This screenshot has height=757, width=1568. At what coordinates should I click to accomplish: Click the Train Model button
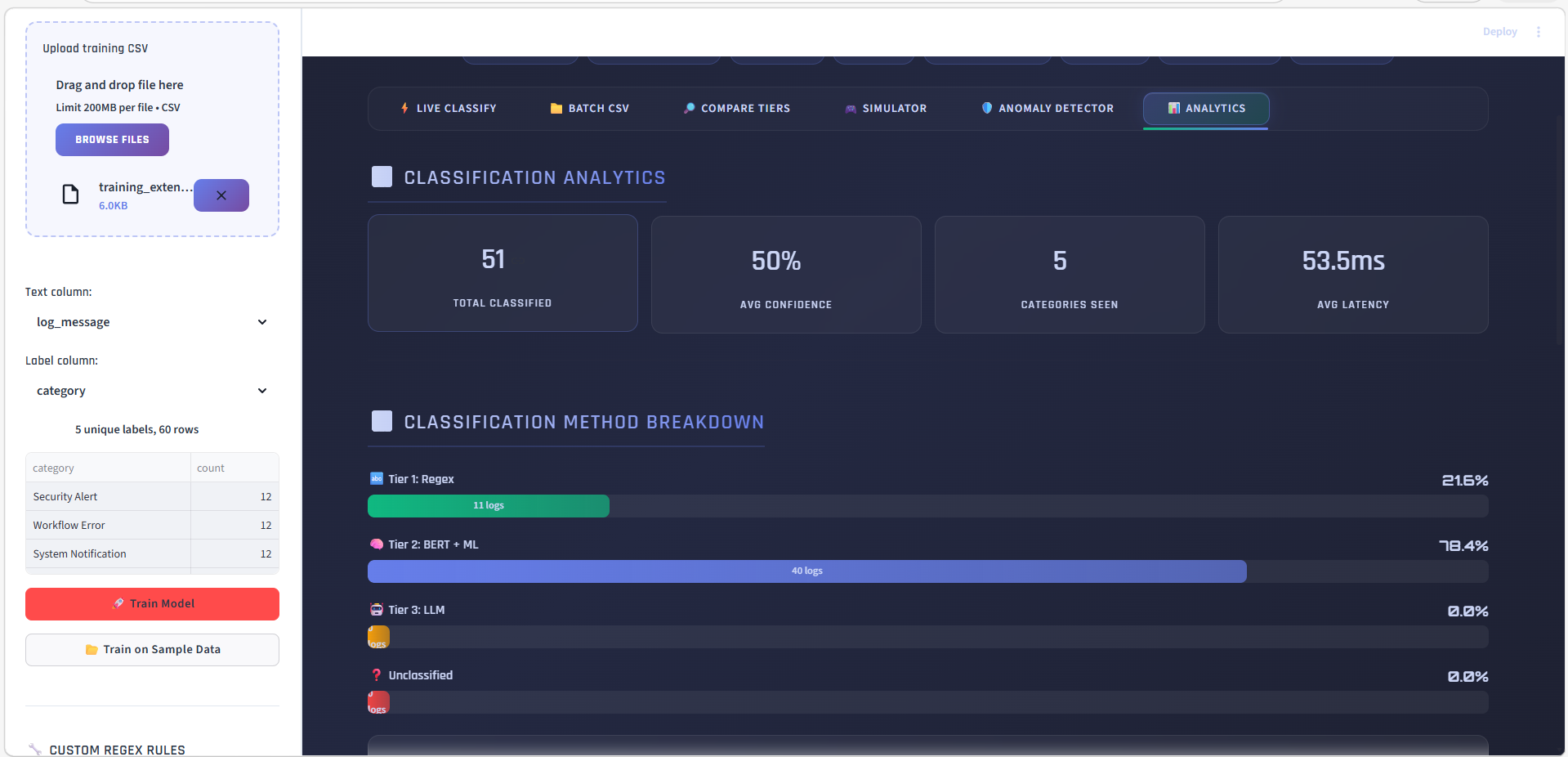[152, 603]
